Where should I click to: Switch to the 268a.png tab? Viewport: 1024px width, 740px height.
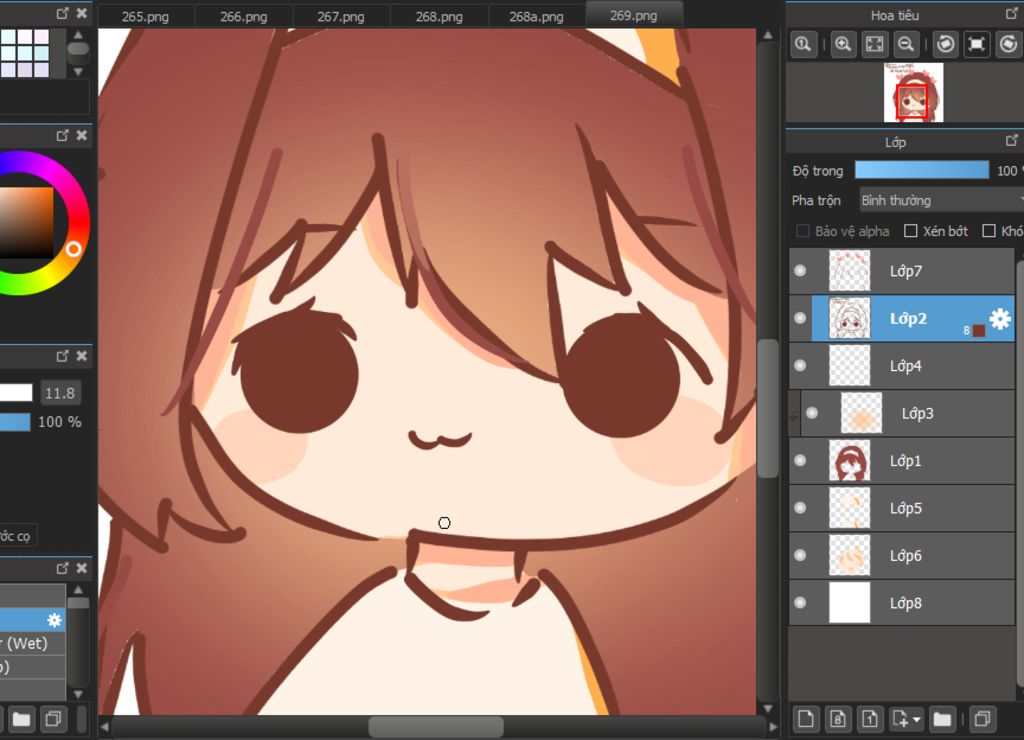point(536,16)
